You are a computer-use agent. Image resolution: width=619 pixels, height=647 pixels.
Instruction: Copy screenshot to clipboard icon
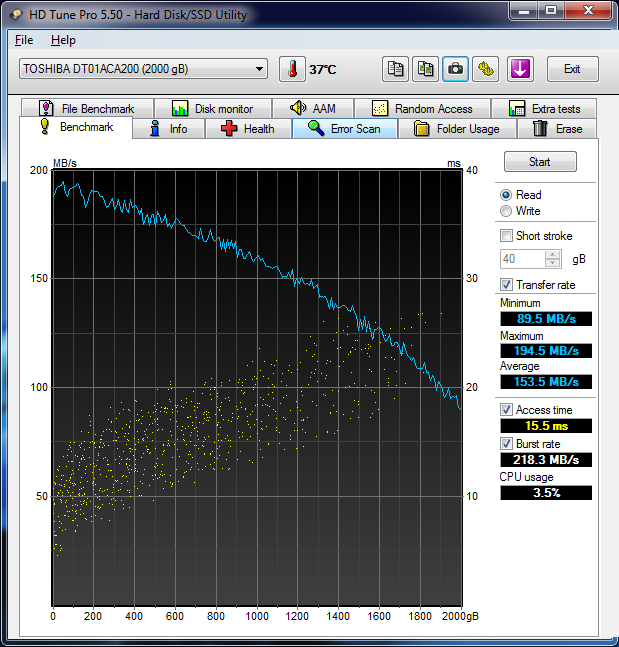click(426, 69)
